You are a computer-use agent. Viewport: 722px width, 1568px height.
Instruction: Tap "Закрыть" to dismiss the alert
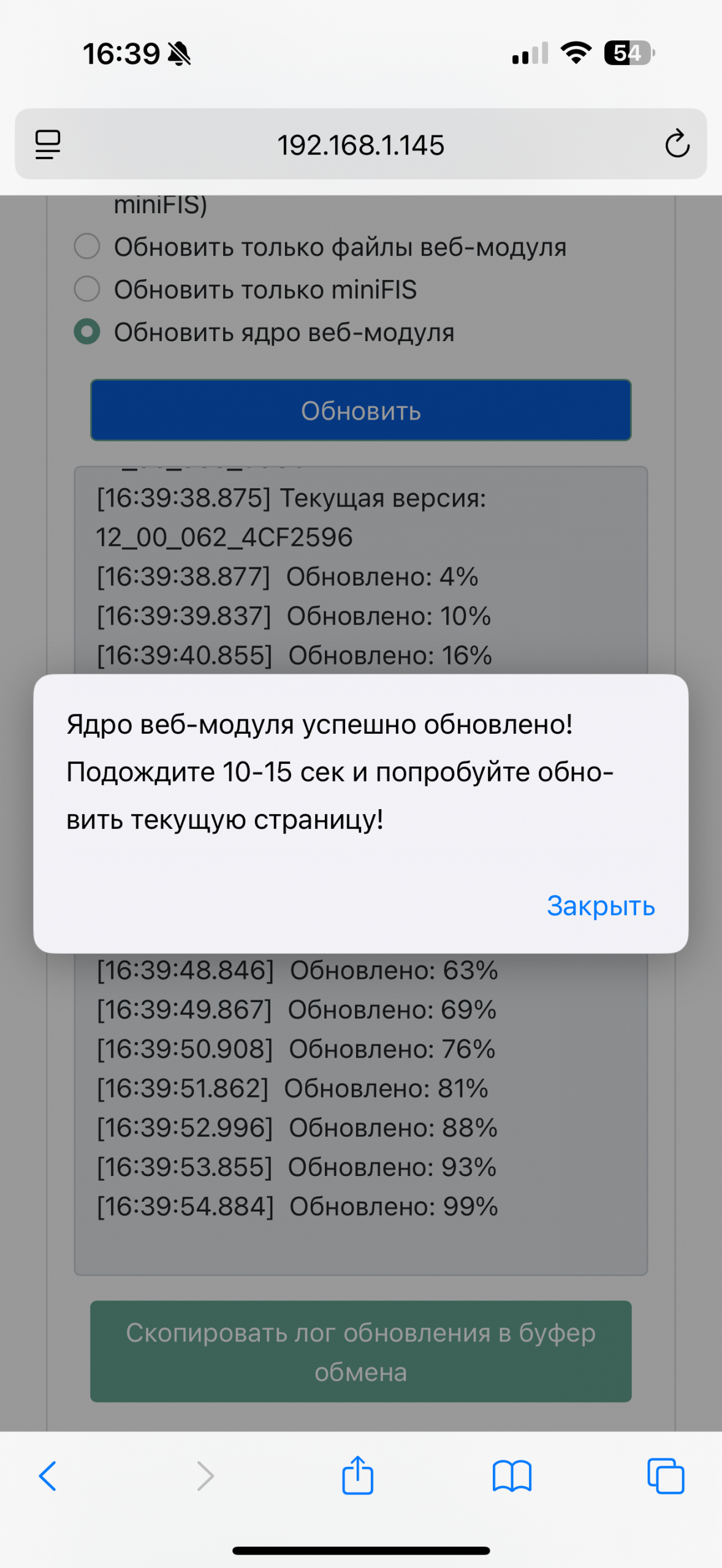[601, 906]
